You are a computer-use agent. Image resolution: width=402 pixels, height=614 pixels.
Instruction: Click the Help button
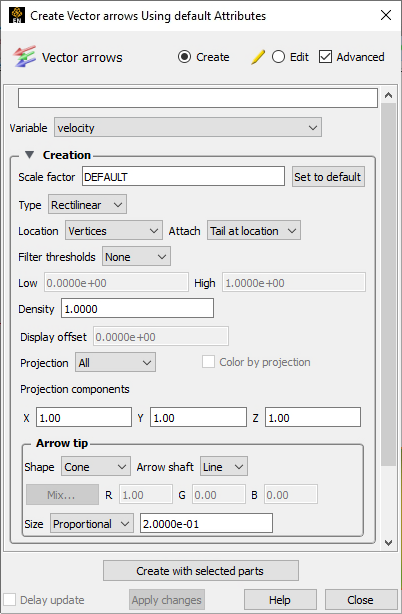tap(280, 600)
